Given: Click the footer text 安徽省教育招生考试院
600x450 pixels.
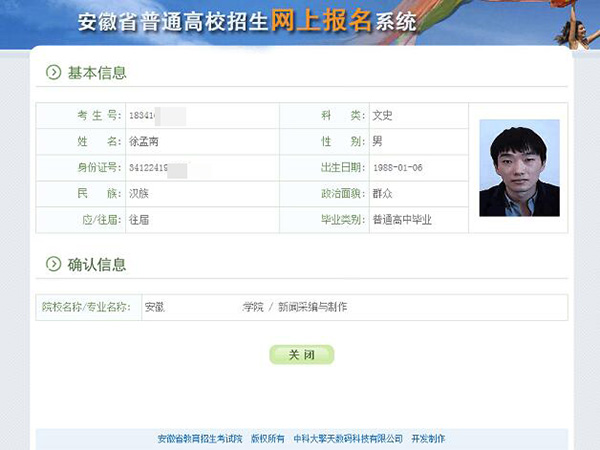Looking at the screenshot, I should [x=200, y=439].
